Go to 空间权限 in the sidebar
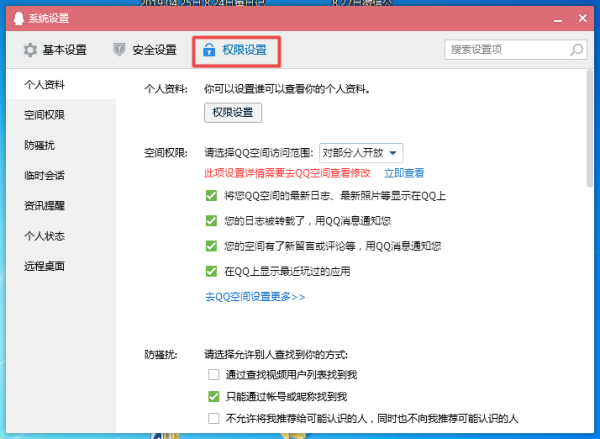 pos(61,115)
